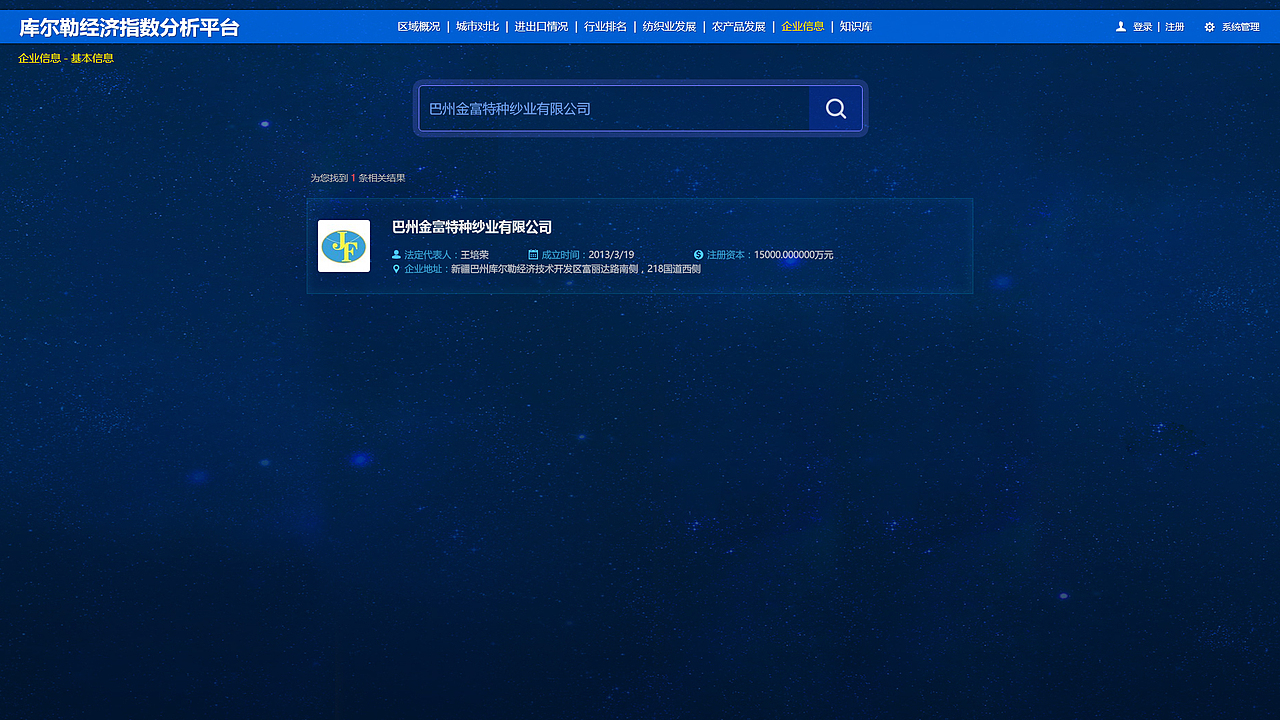1280x720 pixels.
Task: Click the registered capital coin icon
Action: pyautogui.click(x=698, y=255)
